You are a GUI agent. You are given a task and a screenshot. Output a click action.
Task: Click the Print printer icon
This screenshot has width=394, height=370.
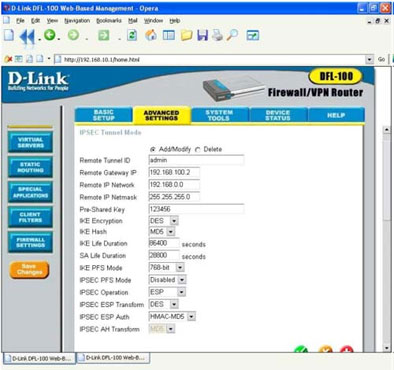(x=217, y=35)
